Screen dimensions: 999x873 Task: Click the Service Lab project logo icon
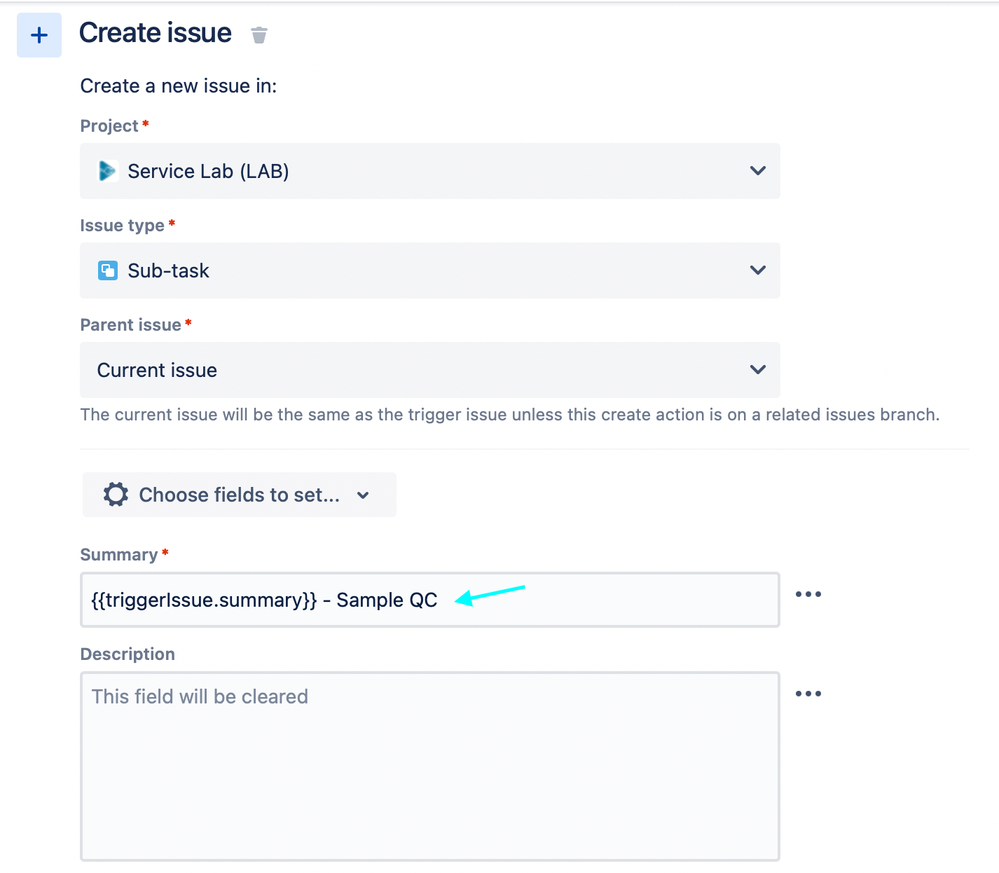[x=107, y=171]
